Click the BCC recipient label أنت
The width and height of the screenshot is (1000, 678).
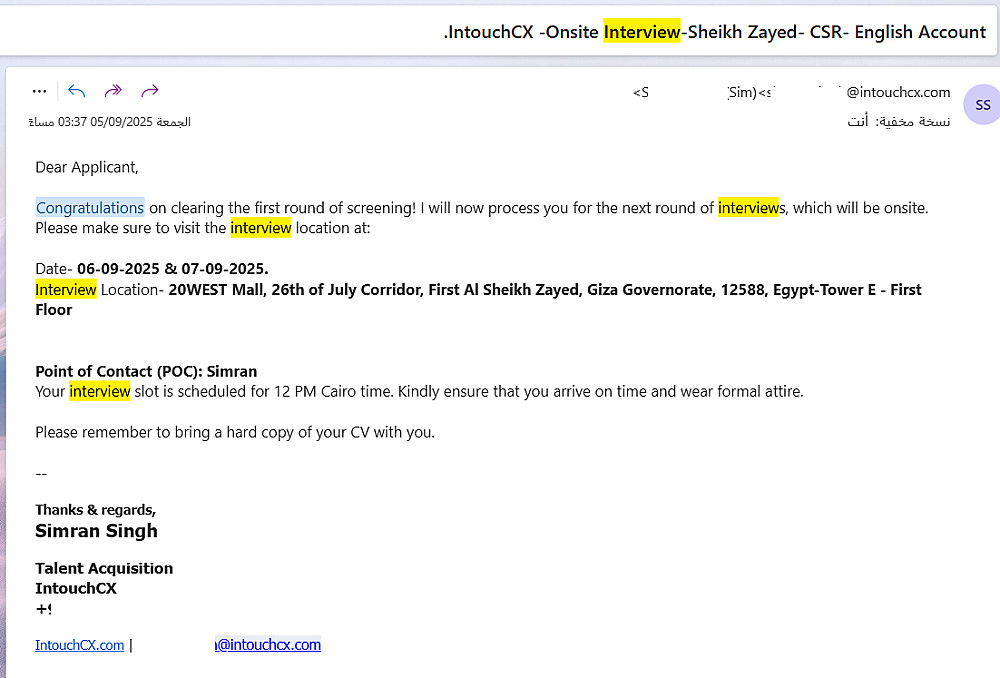[857, 122]
